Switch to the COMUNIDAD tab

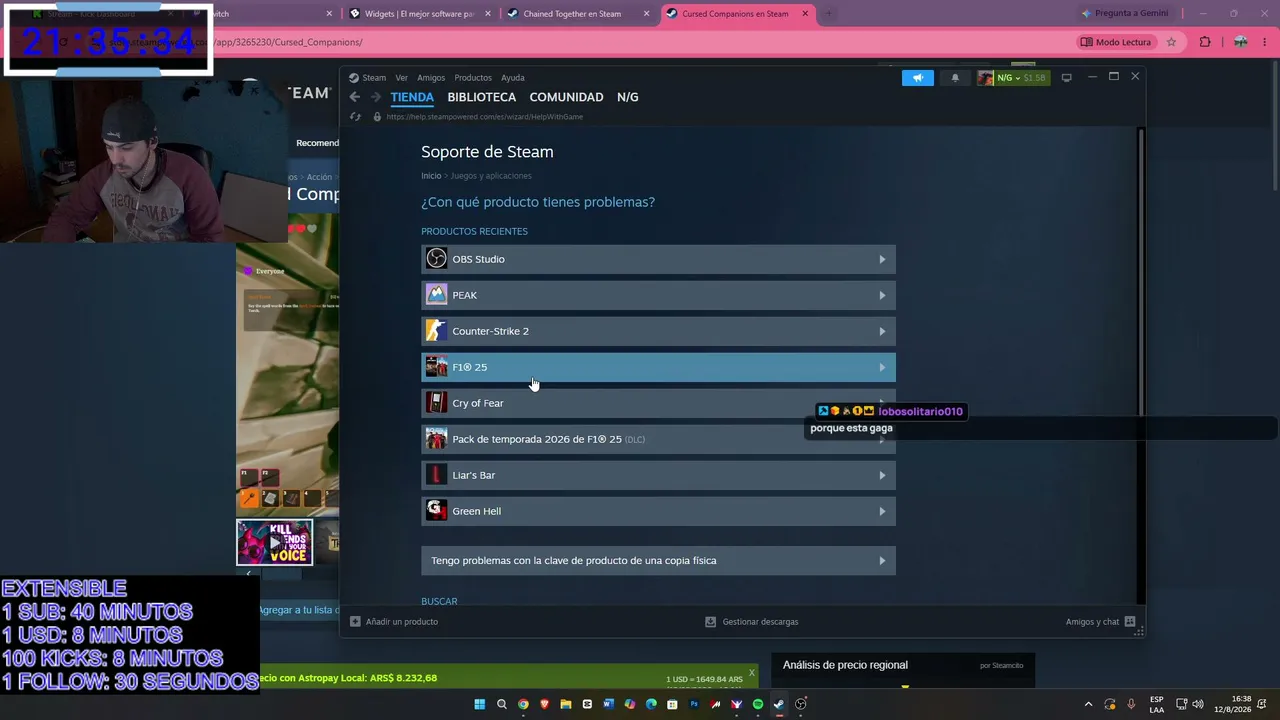(x=566, y=97)
